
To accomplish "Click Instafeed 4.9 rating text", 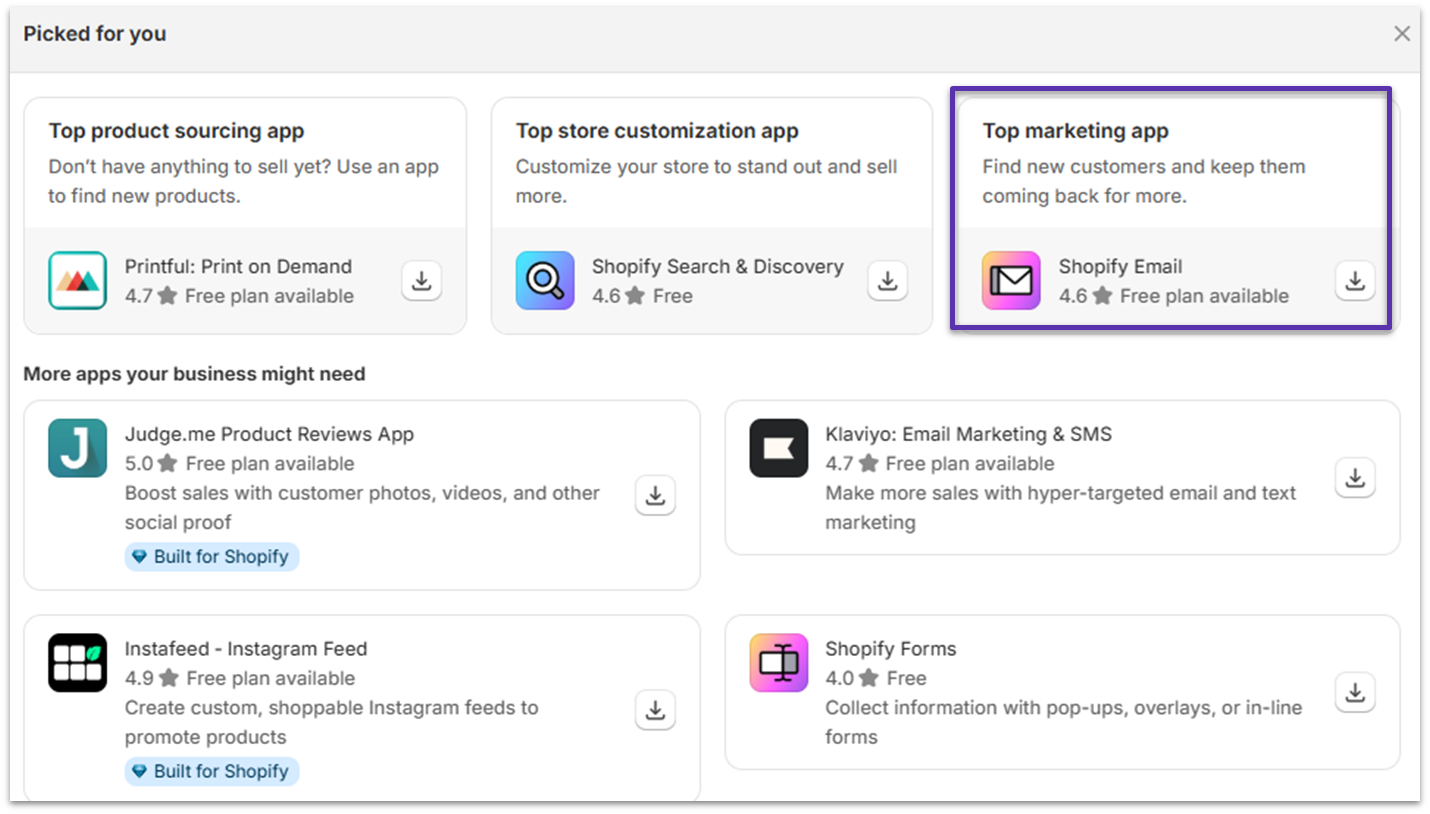I will pos(239,678).
